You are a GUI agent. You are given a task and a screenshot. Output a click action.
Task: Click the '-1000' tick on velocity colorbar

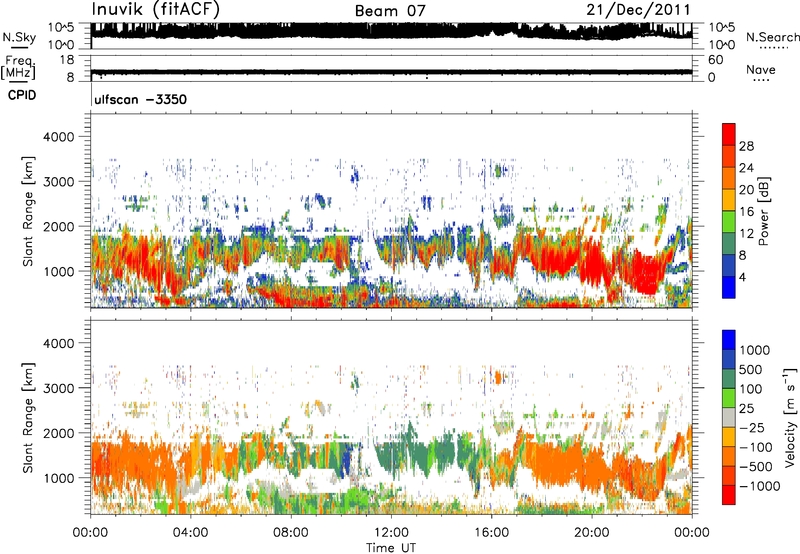point(759,486)
